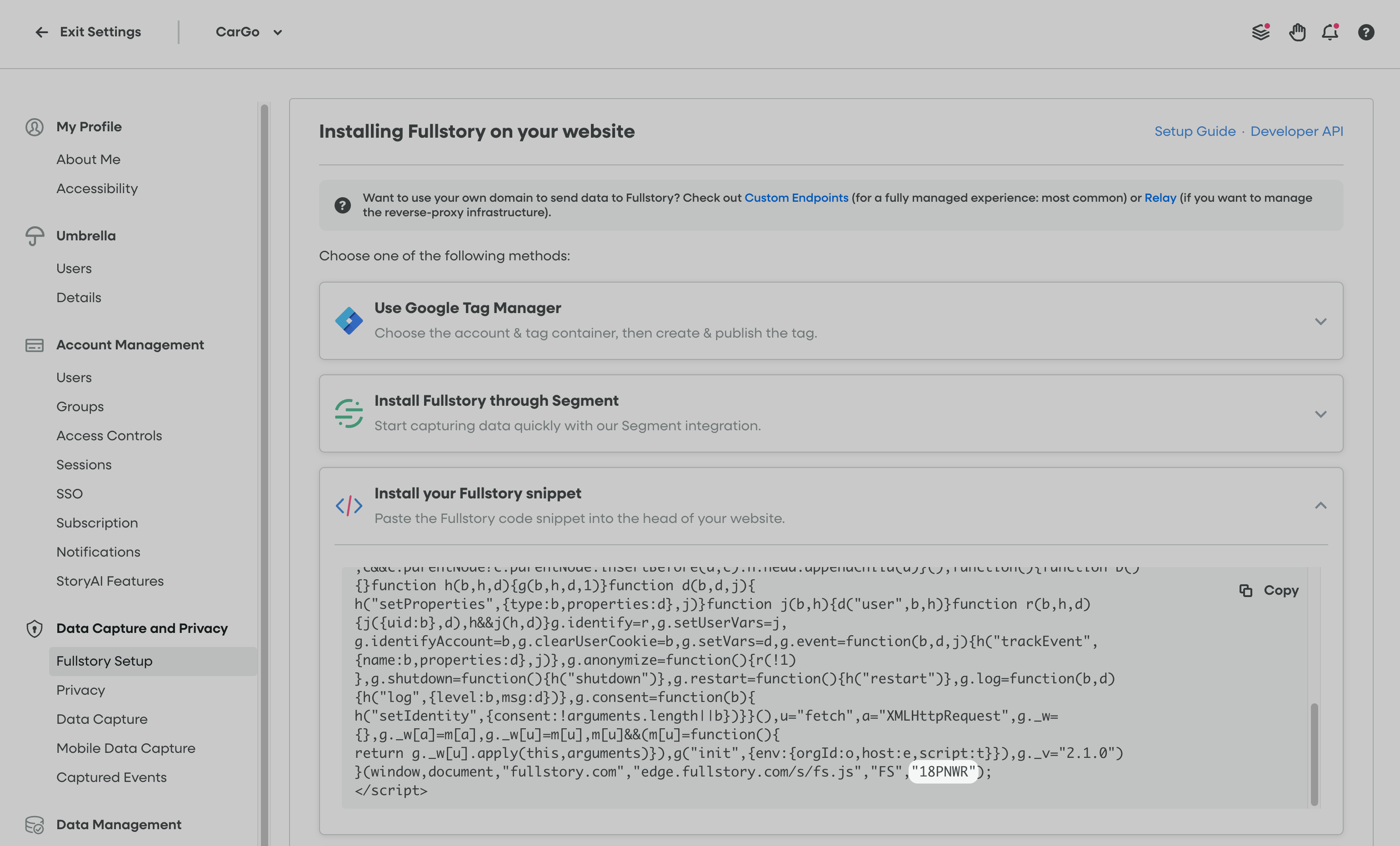Copy the Fullstory snippet code
Screen dimensions: 1400x846
pyautogui.click(x=1269, y=591)
